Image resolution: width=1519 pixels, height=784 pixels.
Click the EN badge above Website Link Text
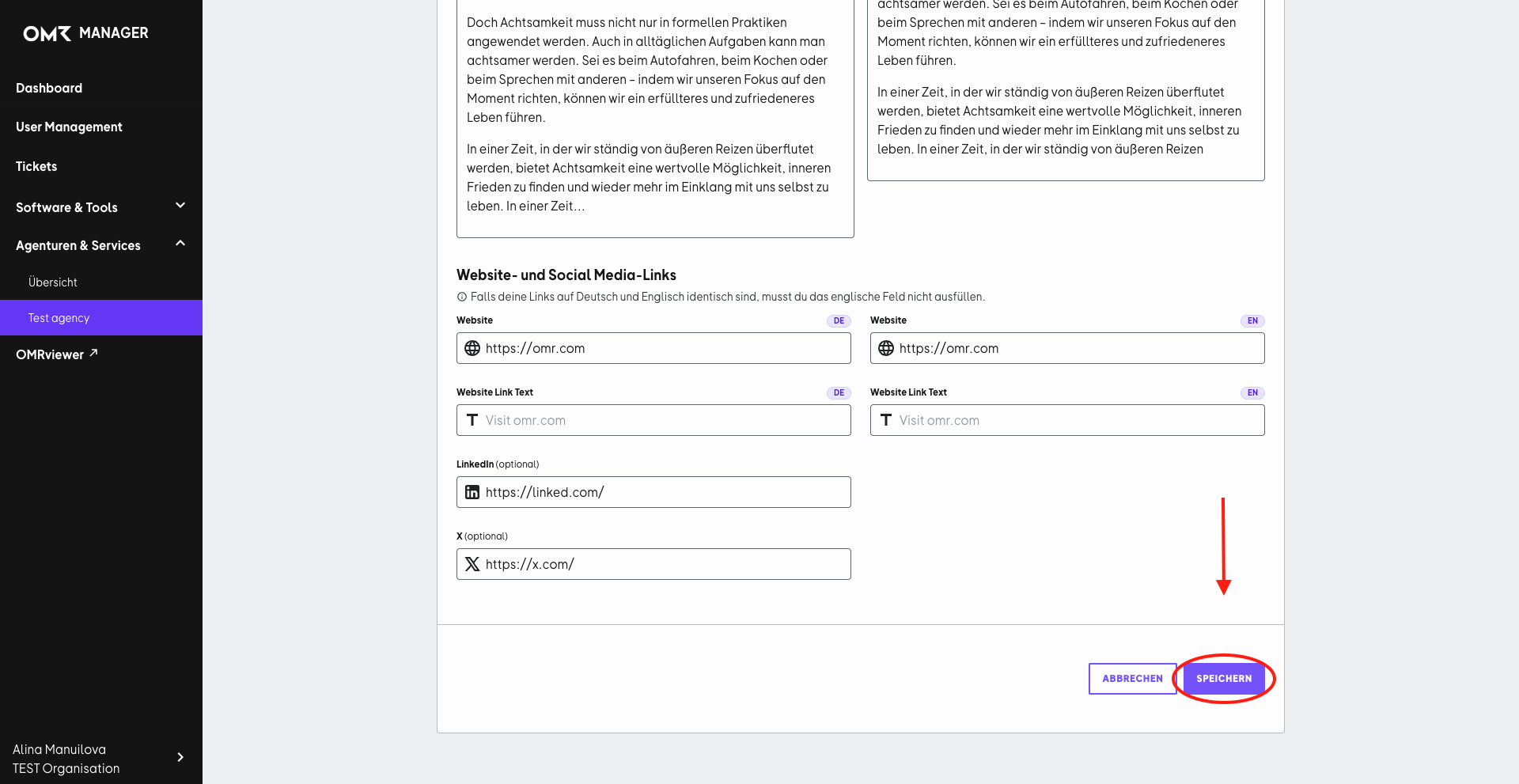tap(1252, 392)
